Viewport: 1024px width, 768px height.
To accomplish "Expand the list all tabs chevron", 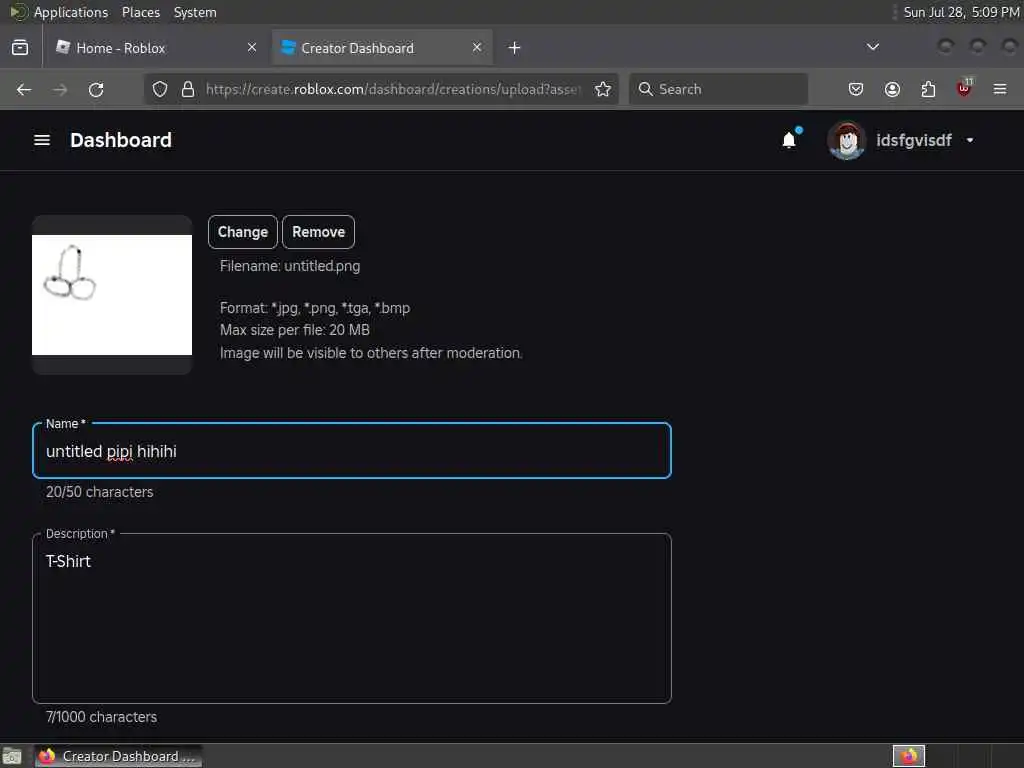I will (x=872, y=47).
